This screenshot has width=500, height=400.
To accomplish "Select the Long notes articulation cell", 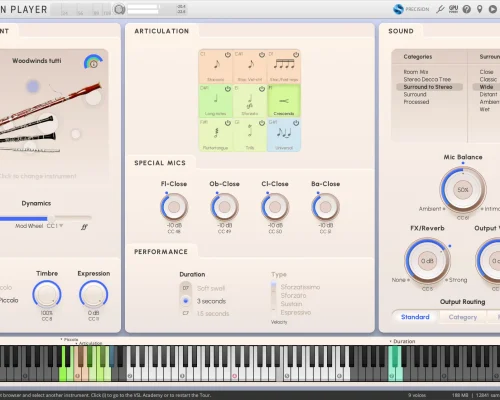I will 216,101.
